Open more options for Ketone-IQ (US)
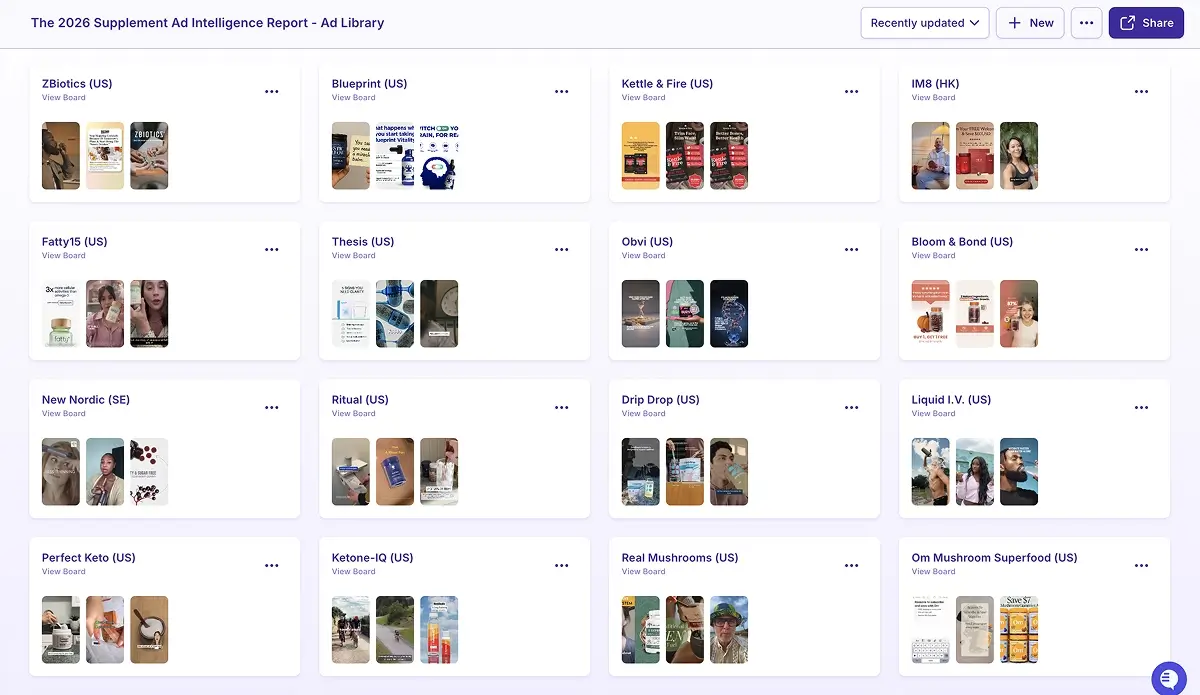 (x=562, y=565)
